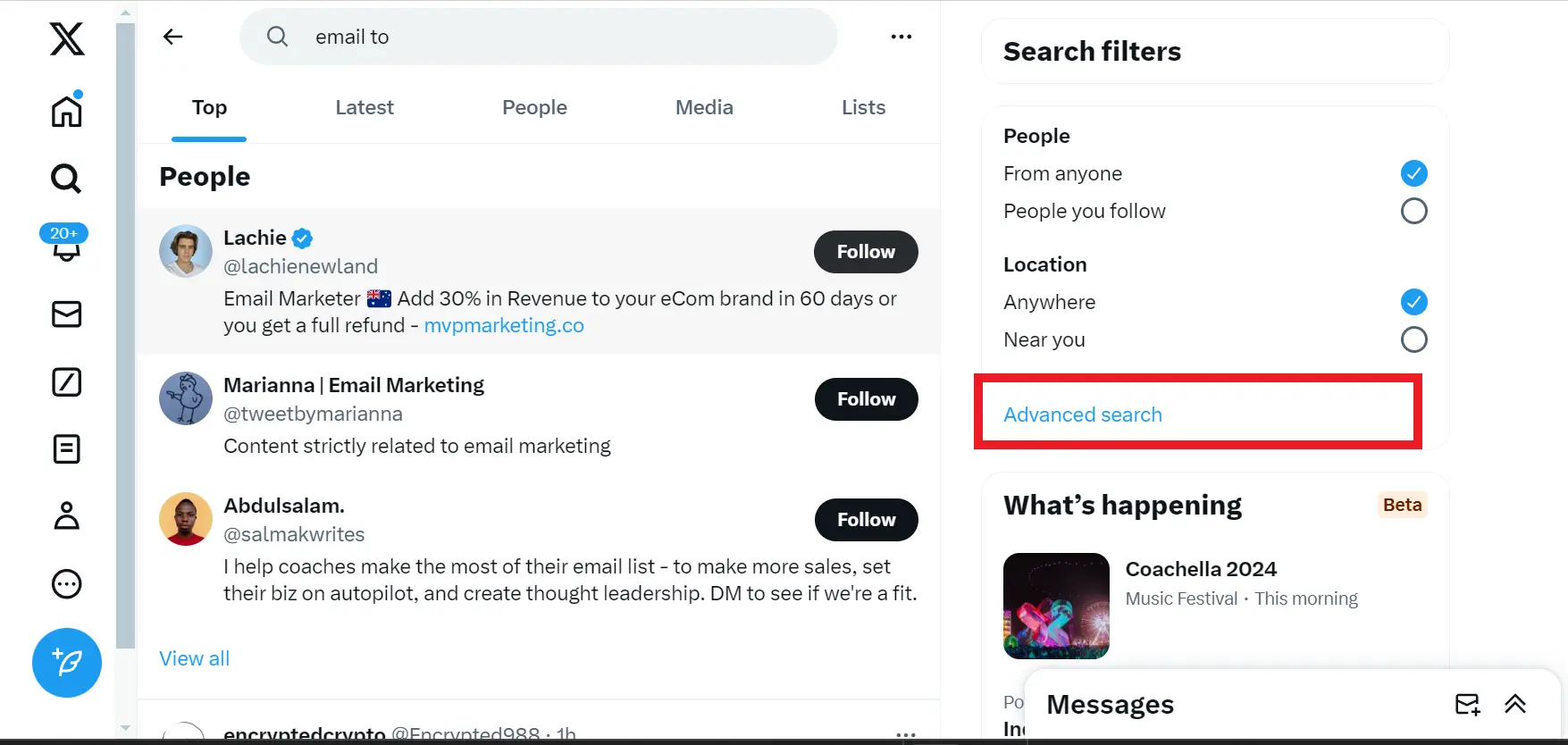Open search results options menu
The image size is (1568, 745).
click(901, 37)
